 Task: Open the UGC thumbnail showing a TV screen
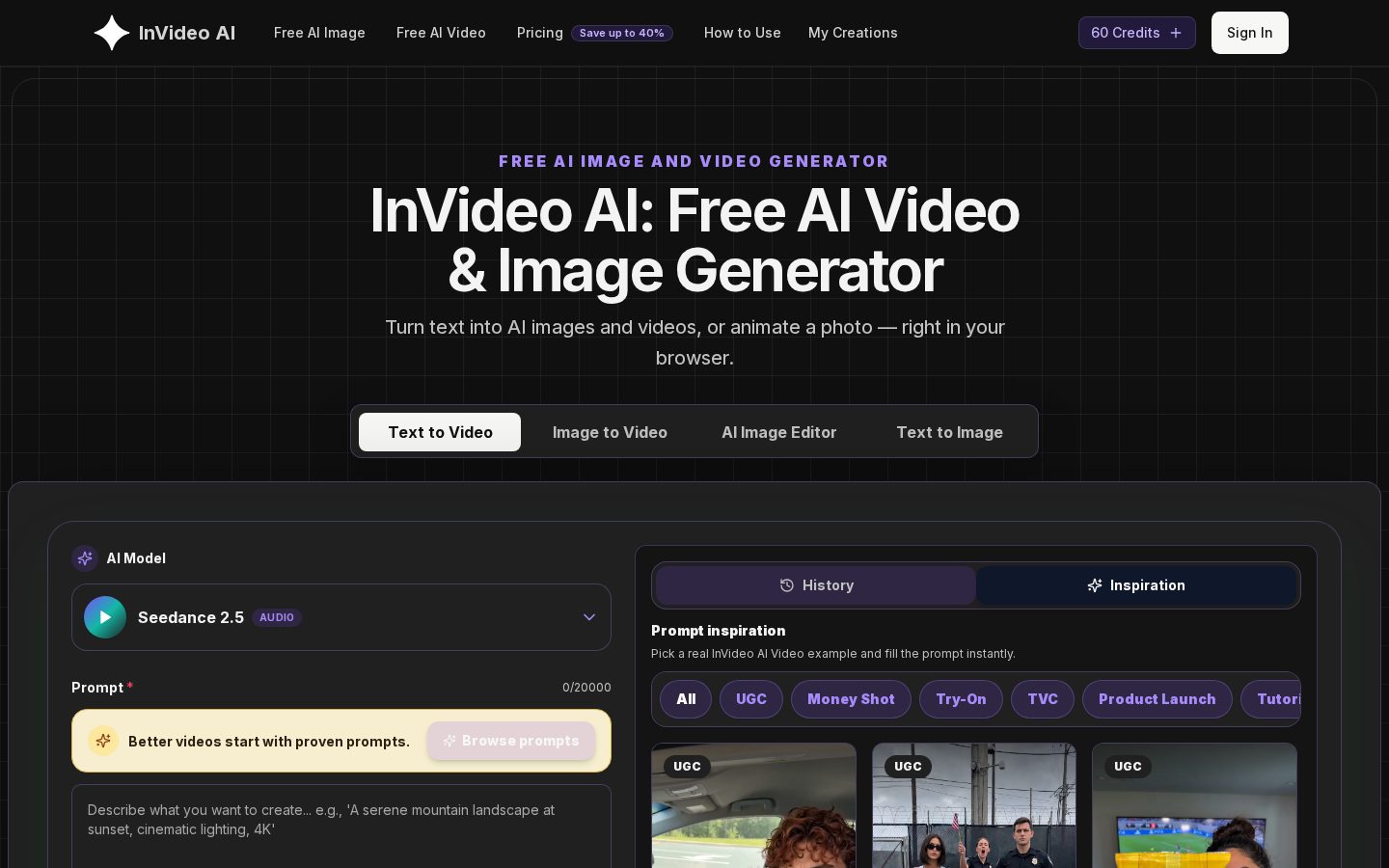pos(1194,805)
